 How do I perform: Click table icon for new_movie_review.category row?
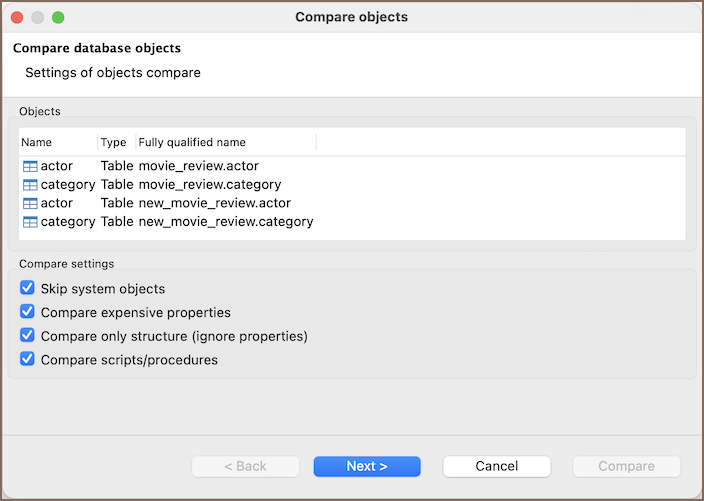(x=29, y=222)
